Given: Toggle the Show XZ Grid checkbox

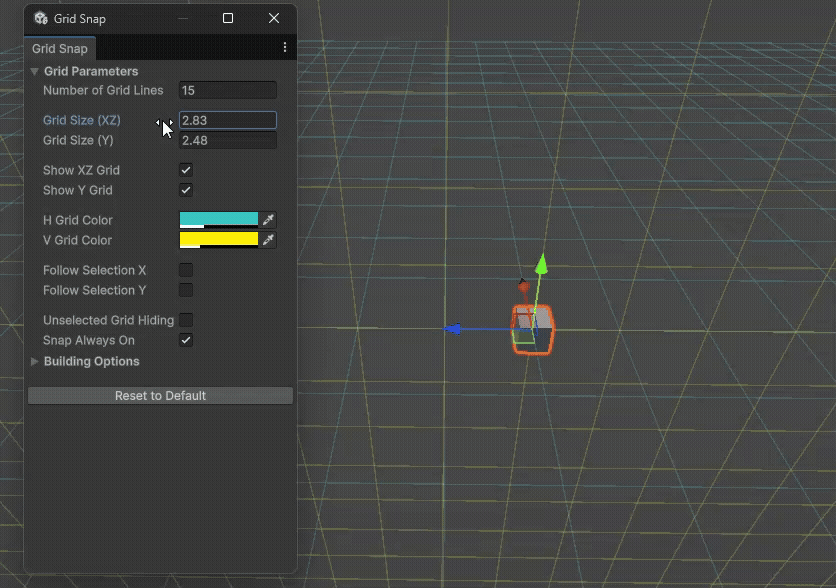Looking at the screenshot, I should click(186, 170).
